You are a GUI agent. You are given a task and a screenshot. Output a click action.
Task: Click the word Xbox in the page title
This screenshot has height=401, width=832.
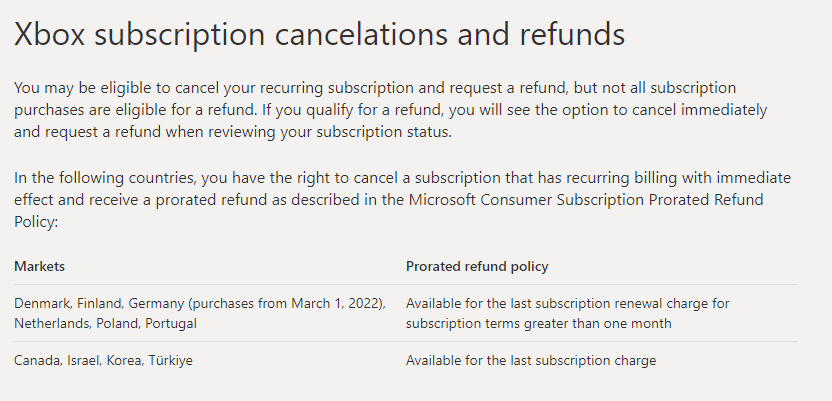point(49,35)
